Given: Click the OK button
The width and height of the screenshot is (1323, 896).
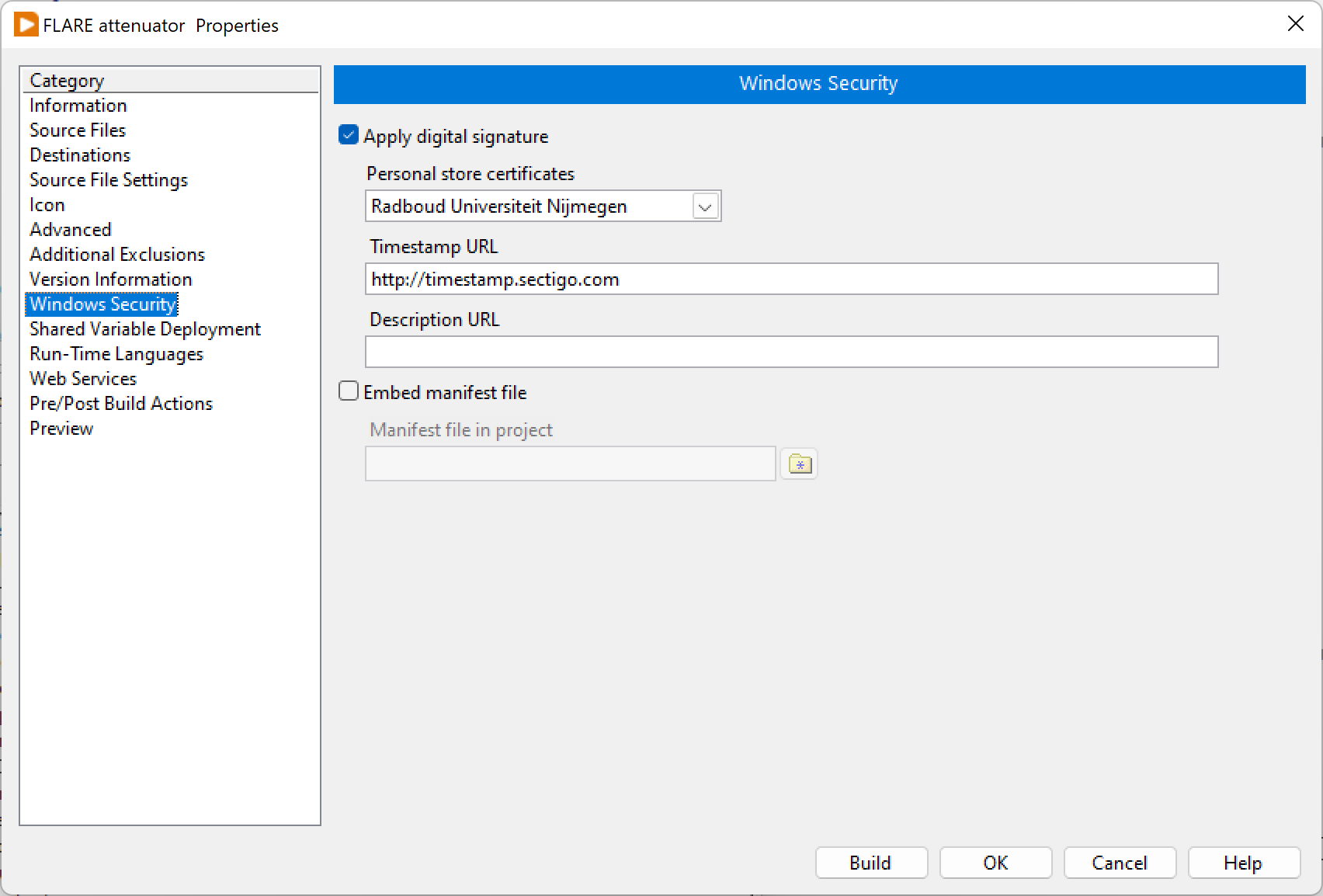Looking at the screenshot, I should 995,863.
